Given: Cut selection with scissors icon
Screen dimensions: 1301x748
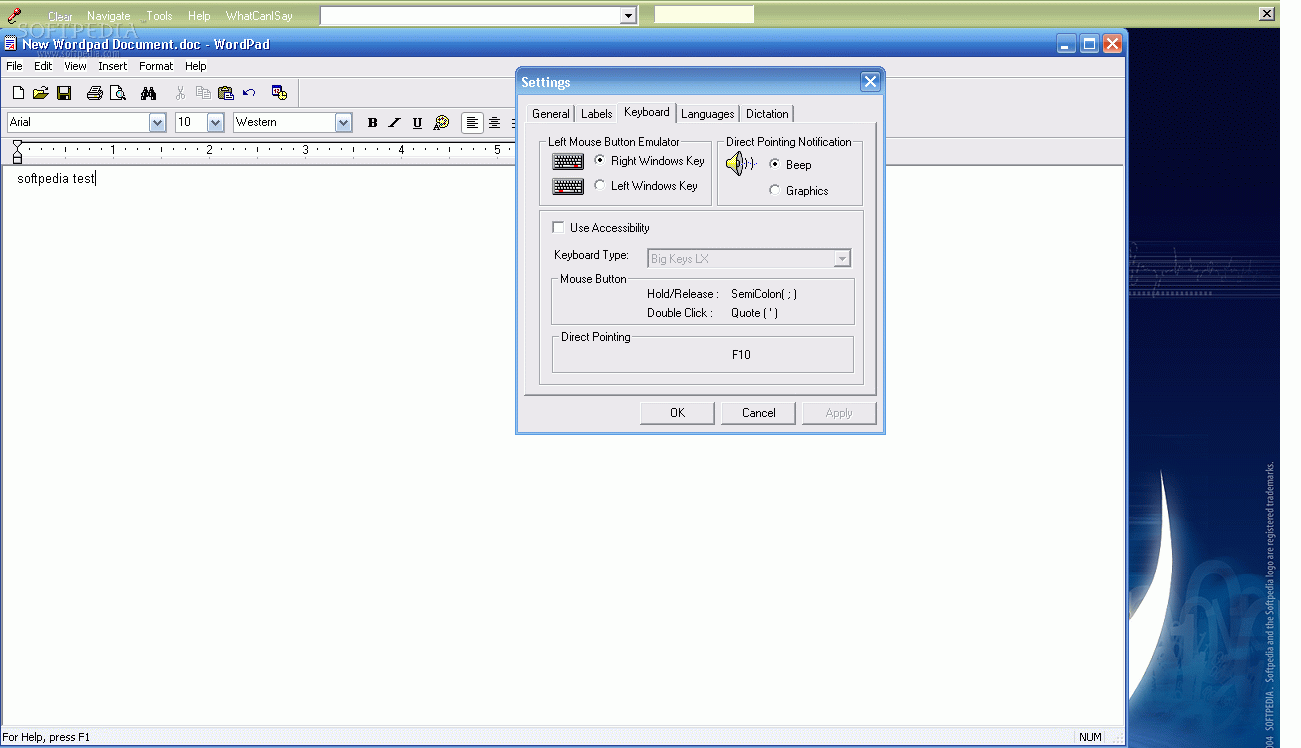Looking at the screenshot, I should coord(180,93).
